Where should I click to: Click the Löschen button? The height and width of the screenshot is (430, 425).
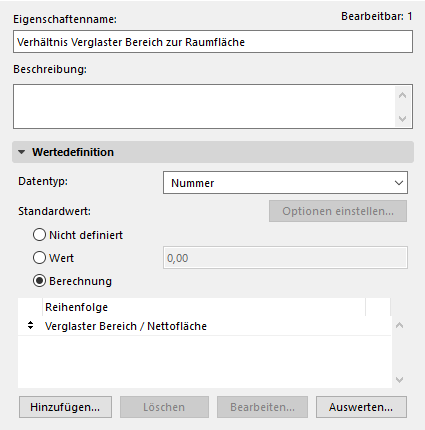click(164, 407)
